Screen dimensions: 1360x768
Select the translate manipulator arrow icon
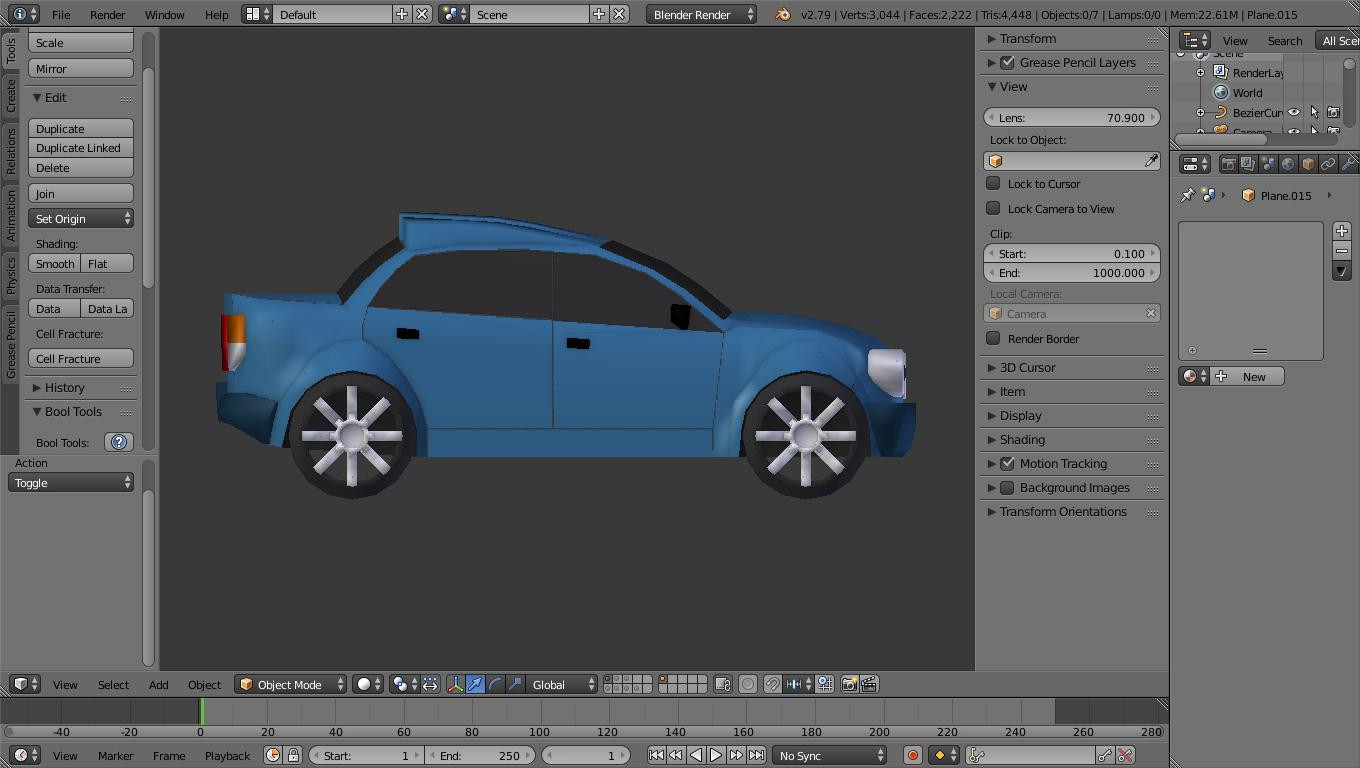pos(475,684)
